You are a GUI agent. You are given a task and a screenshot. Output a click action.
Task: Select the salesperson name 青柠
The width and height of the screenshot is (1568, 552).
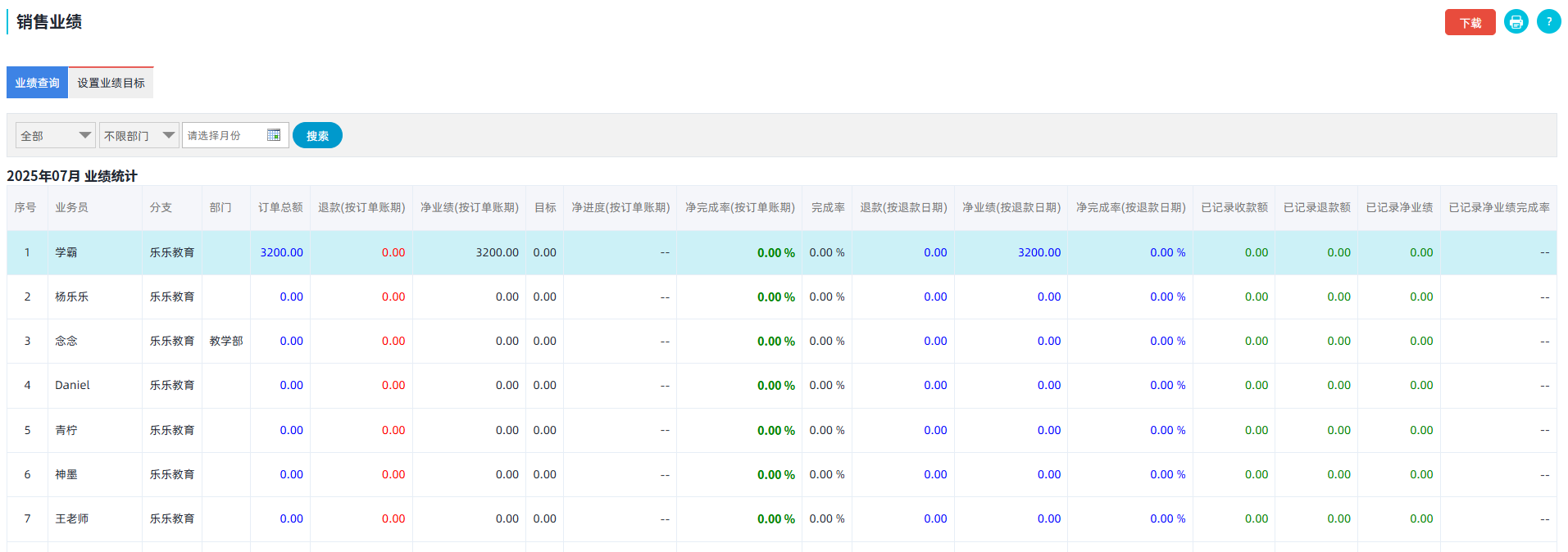point(66,430)
